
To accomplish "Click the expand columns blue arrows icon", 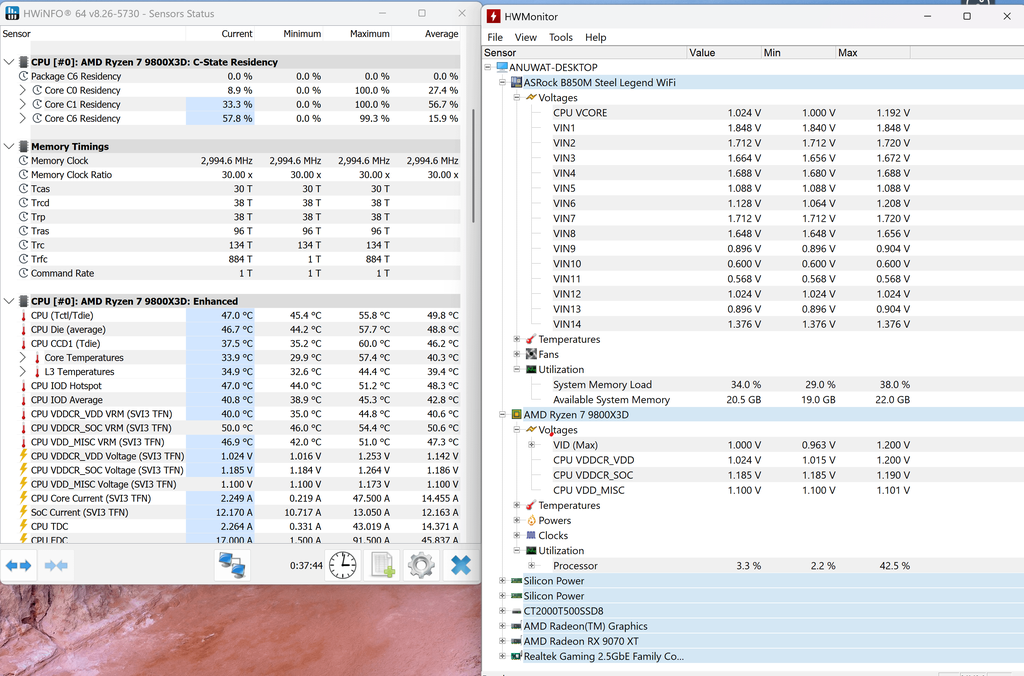I will 19,565.
